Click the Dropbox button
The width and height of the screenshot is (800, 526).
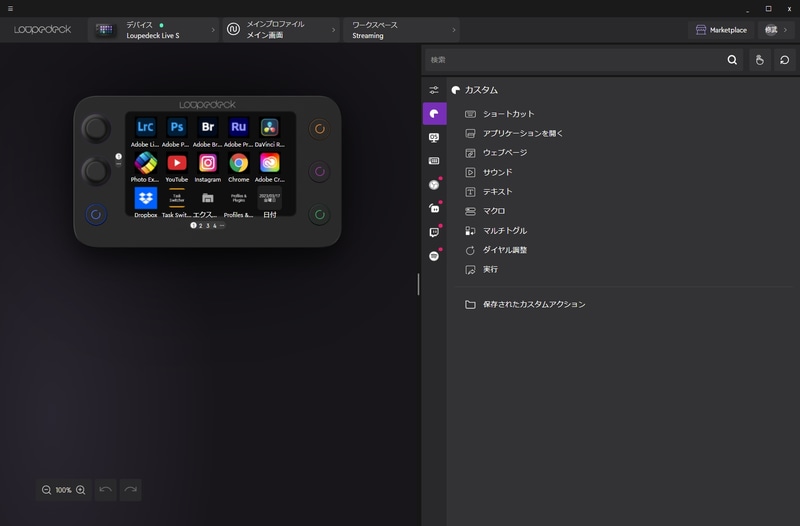[145, 198]
